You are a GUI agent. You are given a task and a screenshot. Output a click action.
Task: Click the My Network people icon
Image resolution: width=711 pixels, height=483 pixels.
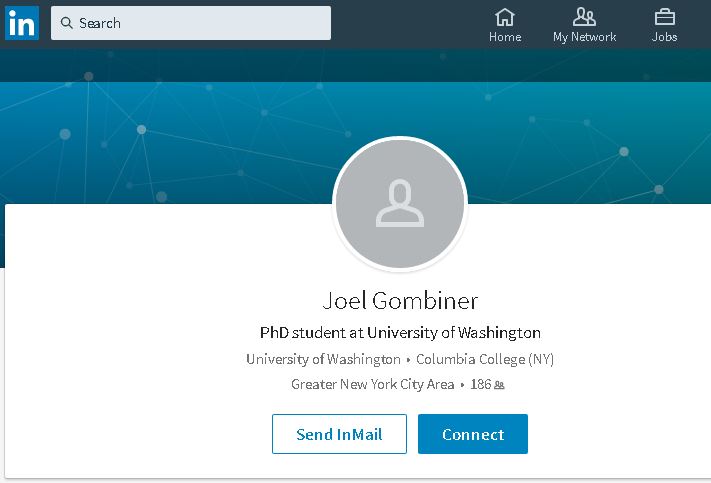point(584,16)
